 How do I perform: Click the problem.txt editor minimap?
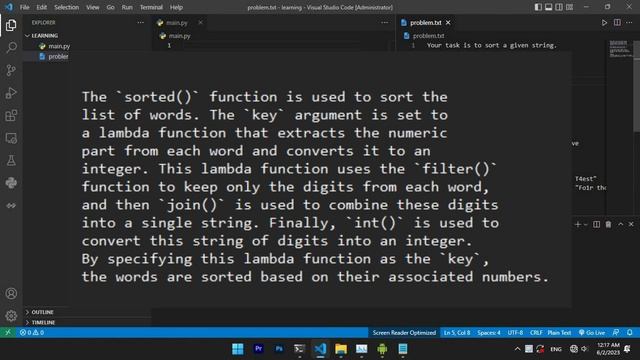pyautogui.click(x=620, y=49)
